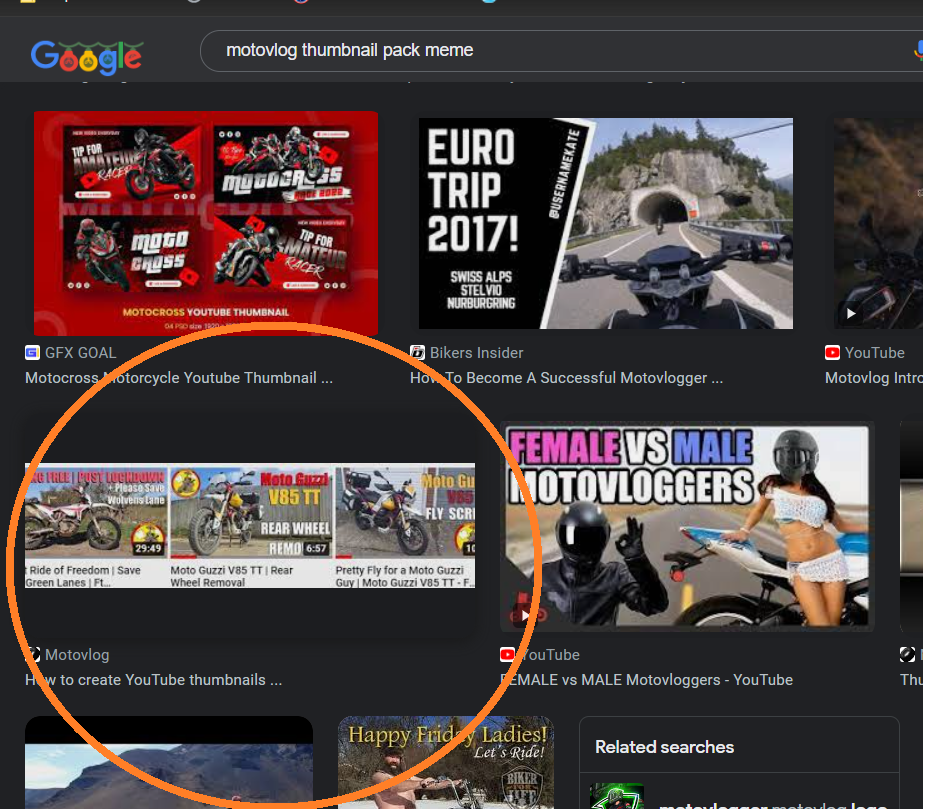Click the Motovlog source favicon
The height and width of the screenshot is (809, 940).
point(33,654)
